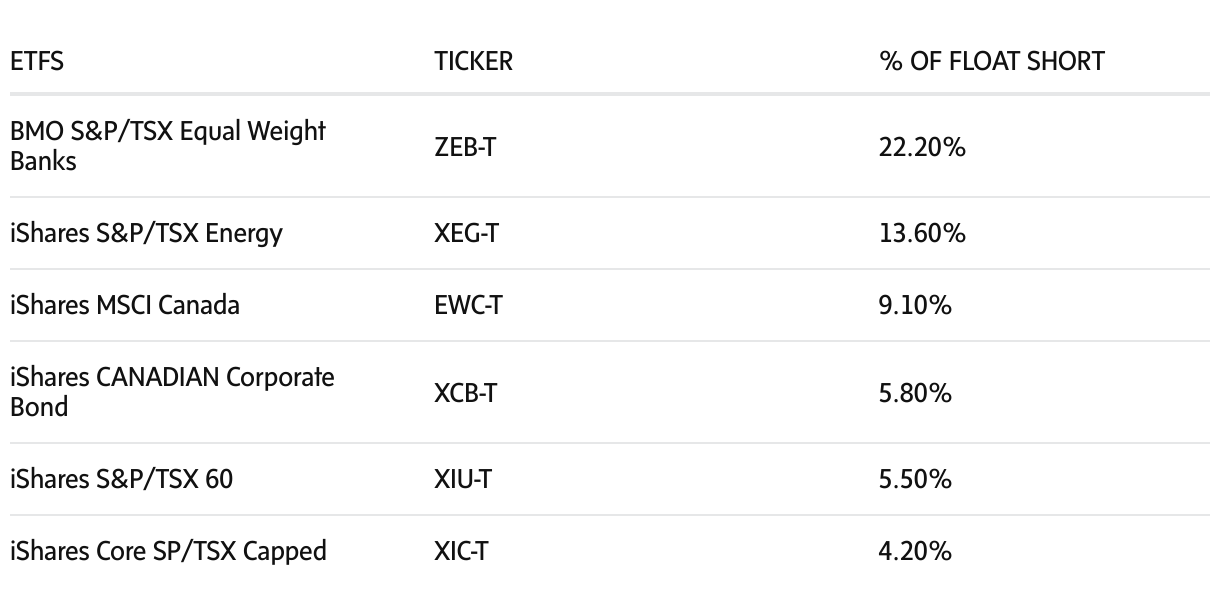Click iShares MSCI Canada name

tap(125, 305)
